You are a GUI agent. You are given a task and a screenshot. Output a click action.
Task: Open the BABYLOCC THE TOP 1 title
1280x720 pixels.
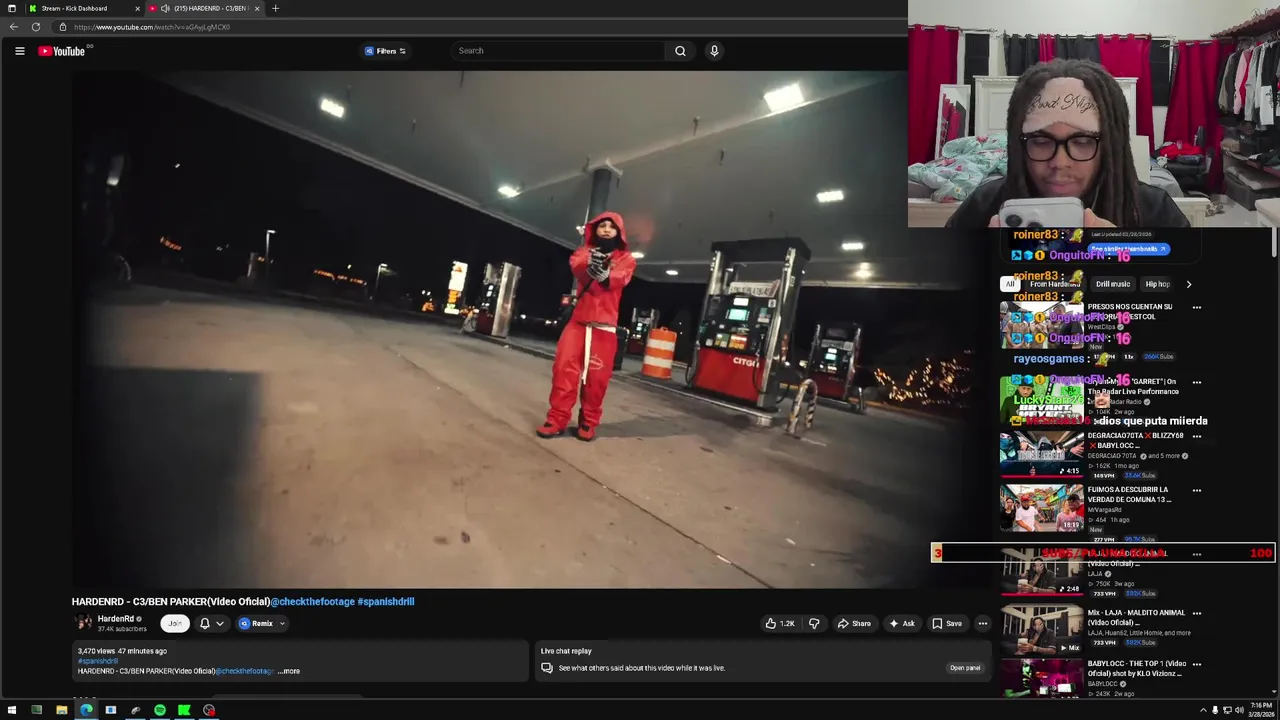[x=1137, y=669]
